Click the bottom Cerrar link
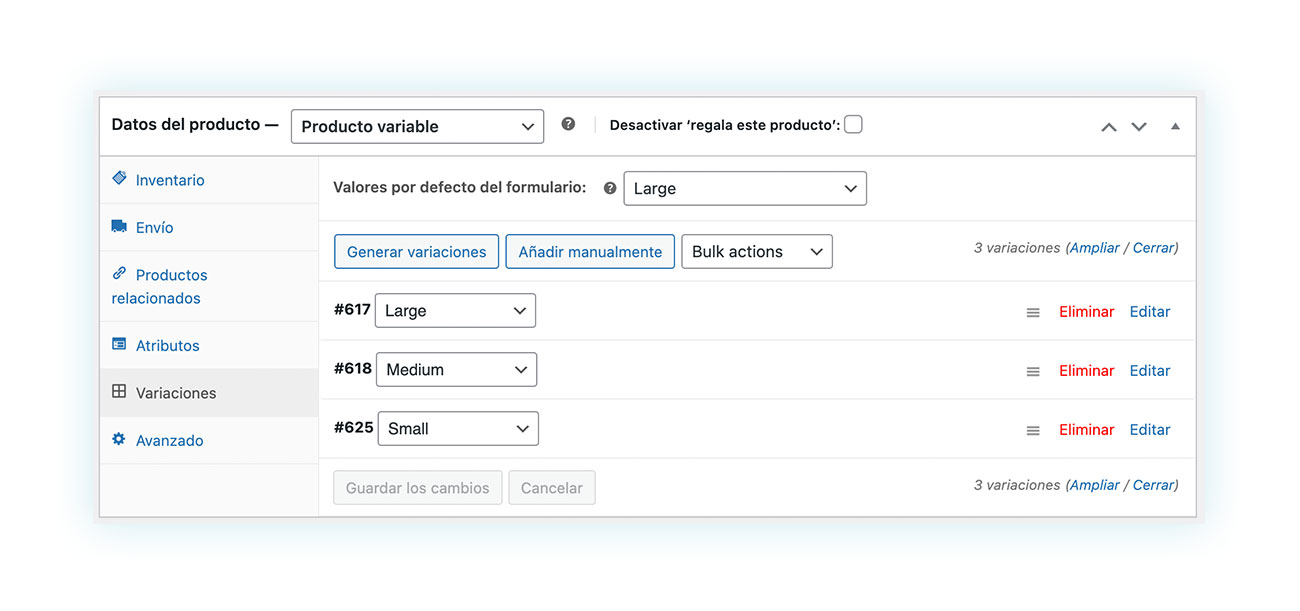The image size is (1300, 611). [x=1154, y=485]
